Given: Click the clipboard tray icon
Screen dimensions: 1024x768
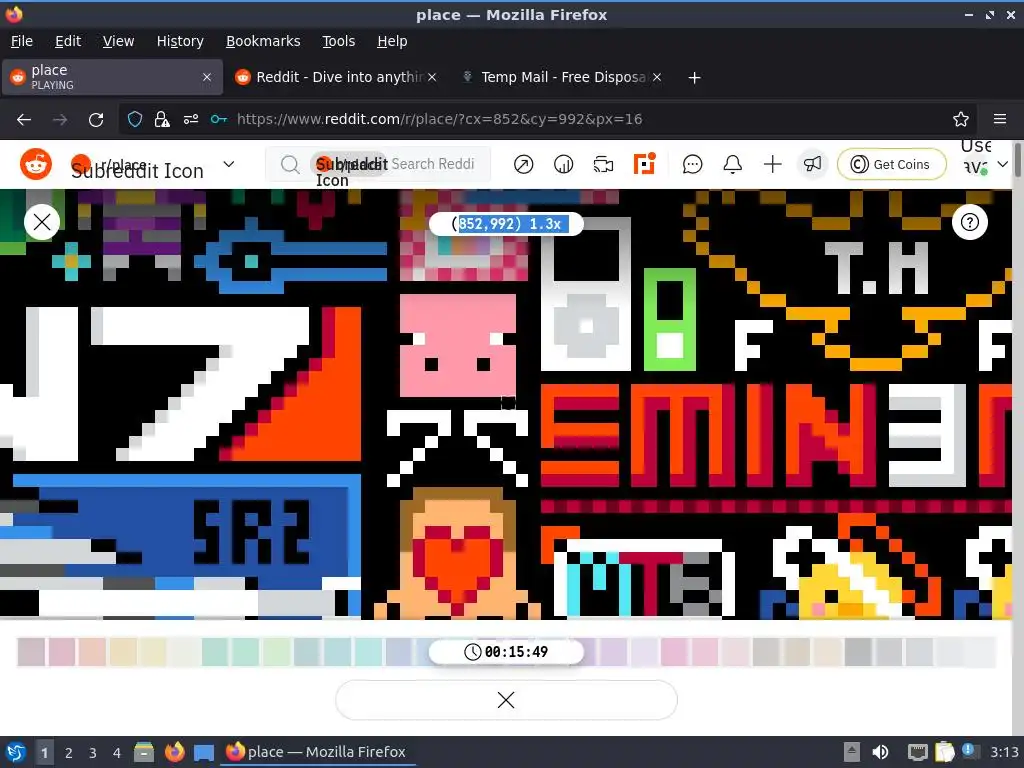Looking at the screenshot, I should [944, 752].
